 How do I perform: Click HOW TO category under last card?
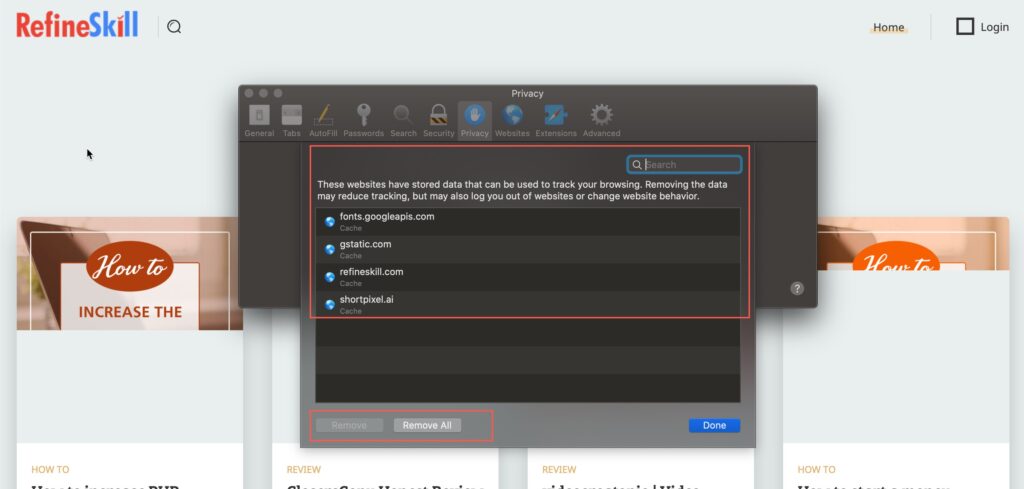[816, 469]
